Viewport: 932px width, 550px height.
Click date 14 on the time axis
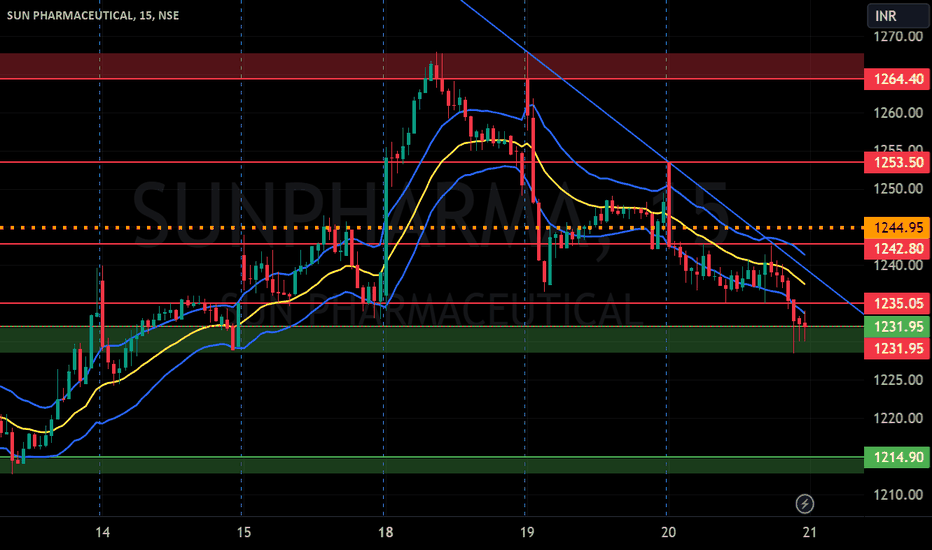pos(102,532)
